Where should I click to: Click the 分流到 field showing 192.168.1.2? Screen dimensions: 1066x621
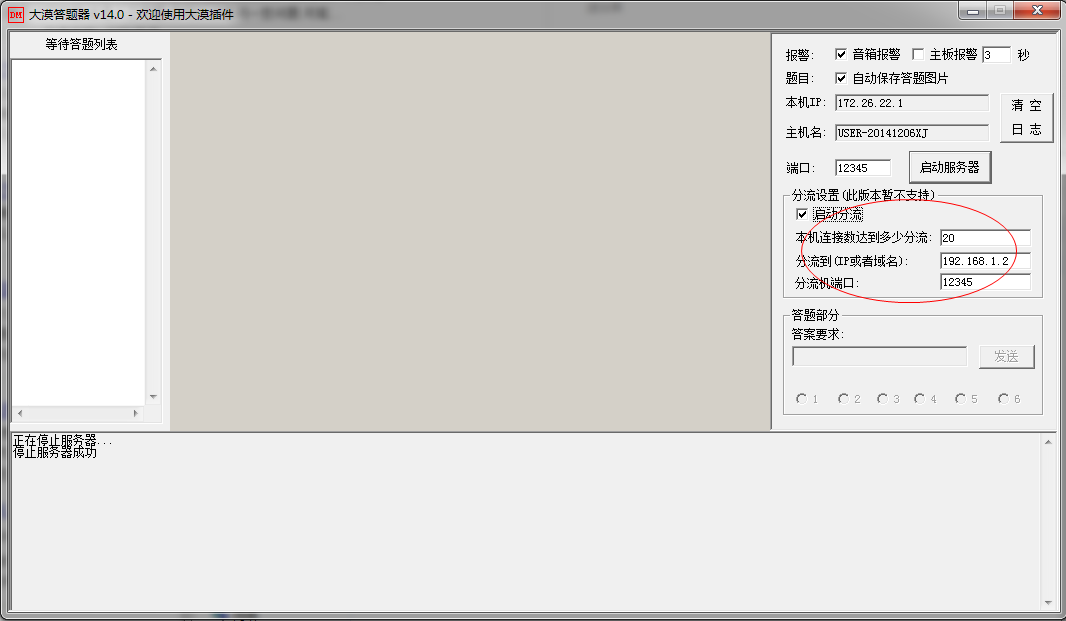coord(984,260)
